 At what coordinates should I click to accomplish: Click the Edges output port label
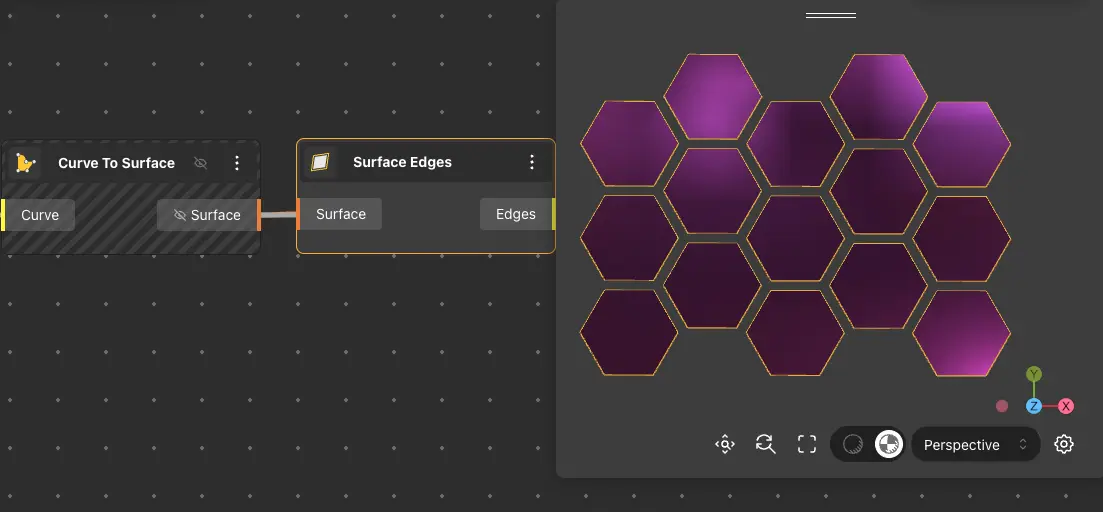tap(515, 214)
